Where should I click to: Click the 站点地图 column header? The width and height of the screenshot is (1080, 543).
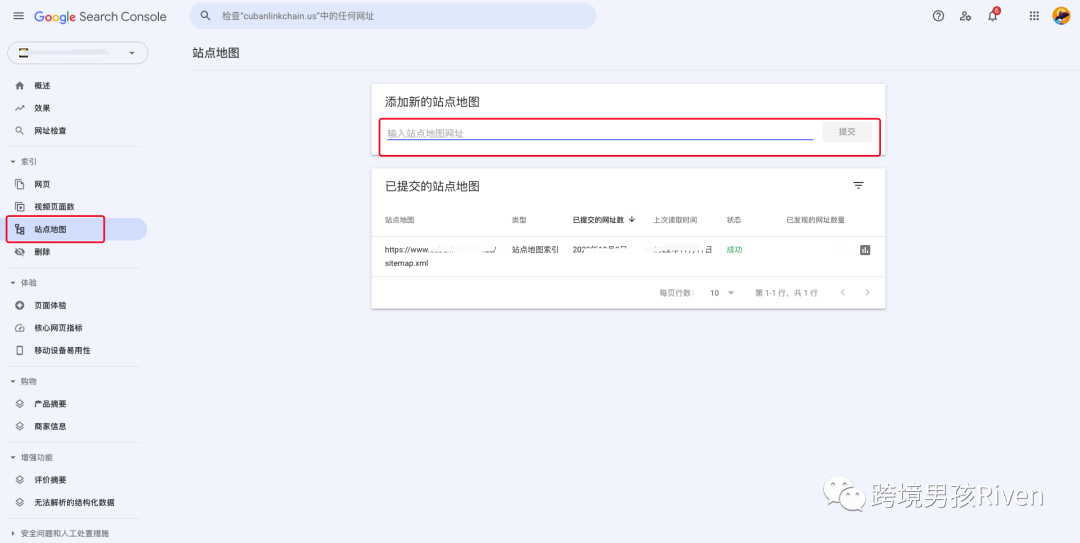[x=399, y=220]
